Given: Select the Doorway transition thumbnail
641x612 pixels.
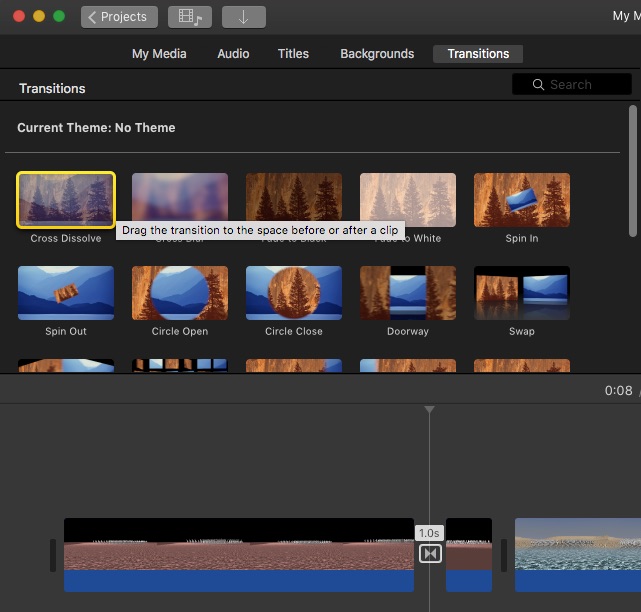Looking at the screenshot, I should coord(408,293).
